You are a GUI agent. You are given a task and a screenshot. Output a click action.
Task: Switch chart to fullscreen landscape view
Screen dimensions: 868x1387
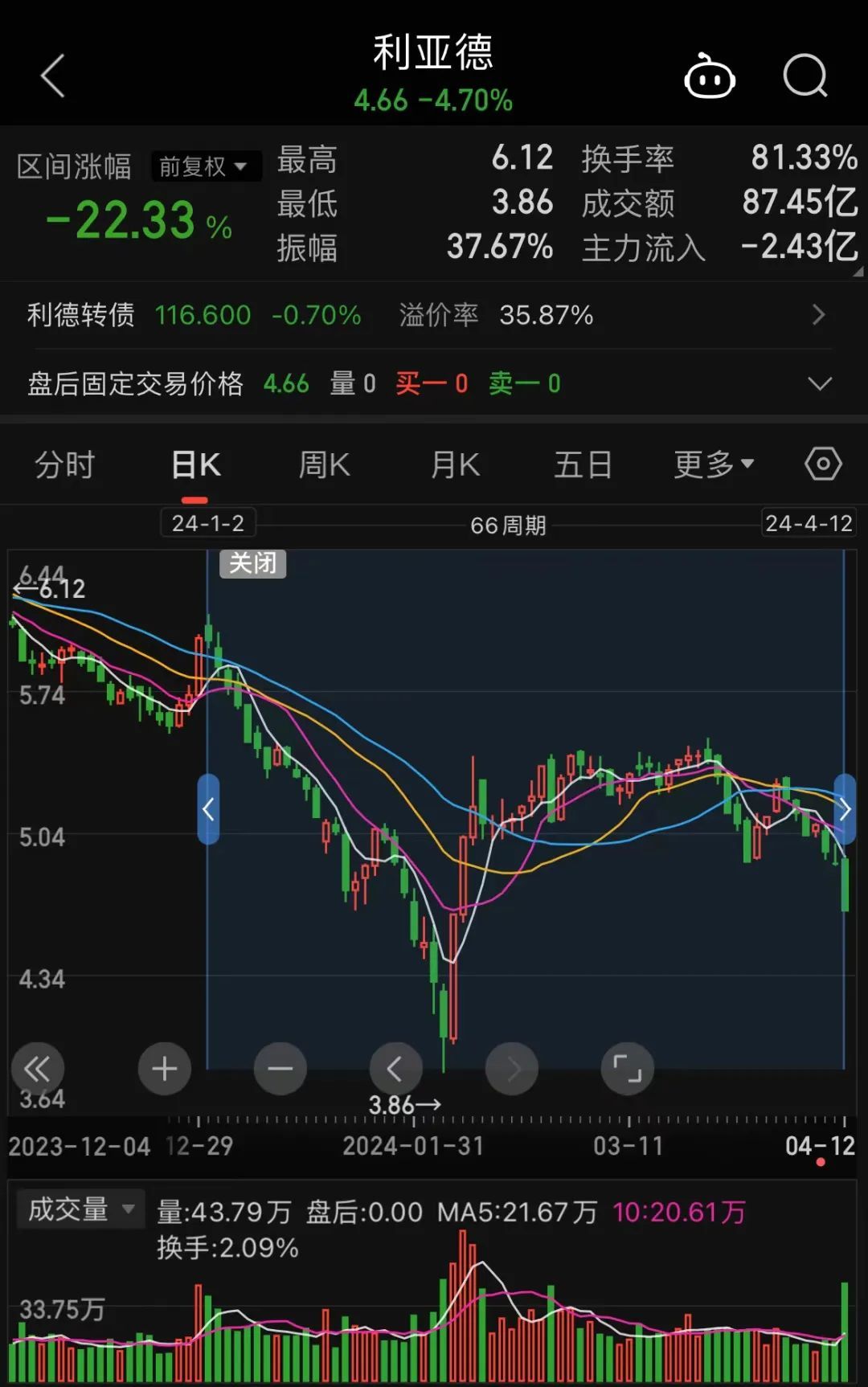[627, 1069]
